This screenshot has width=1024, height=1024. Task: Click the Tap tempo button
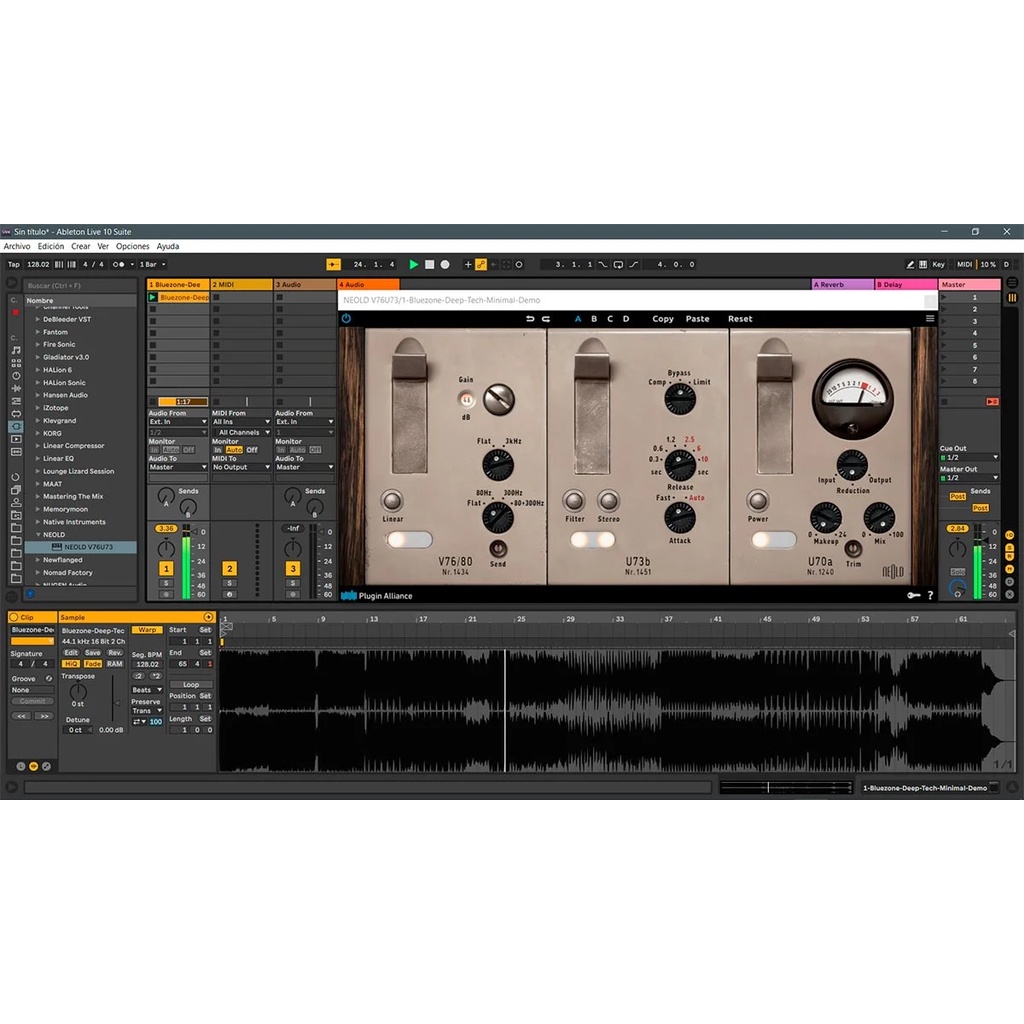coord(14,264)
